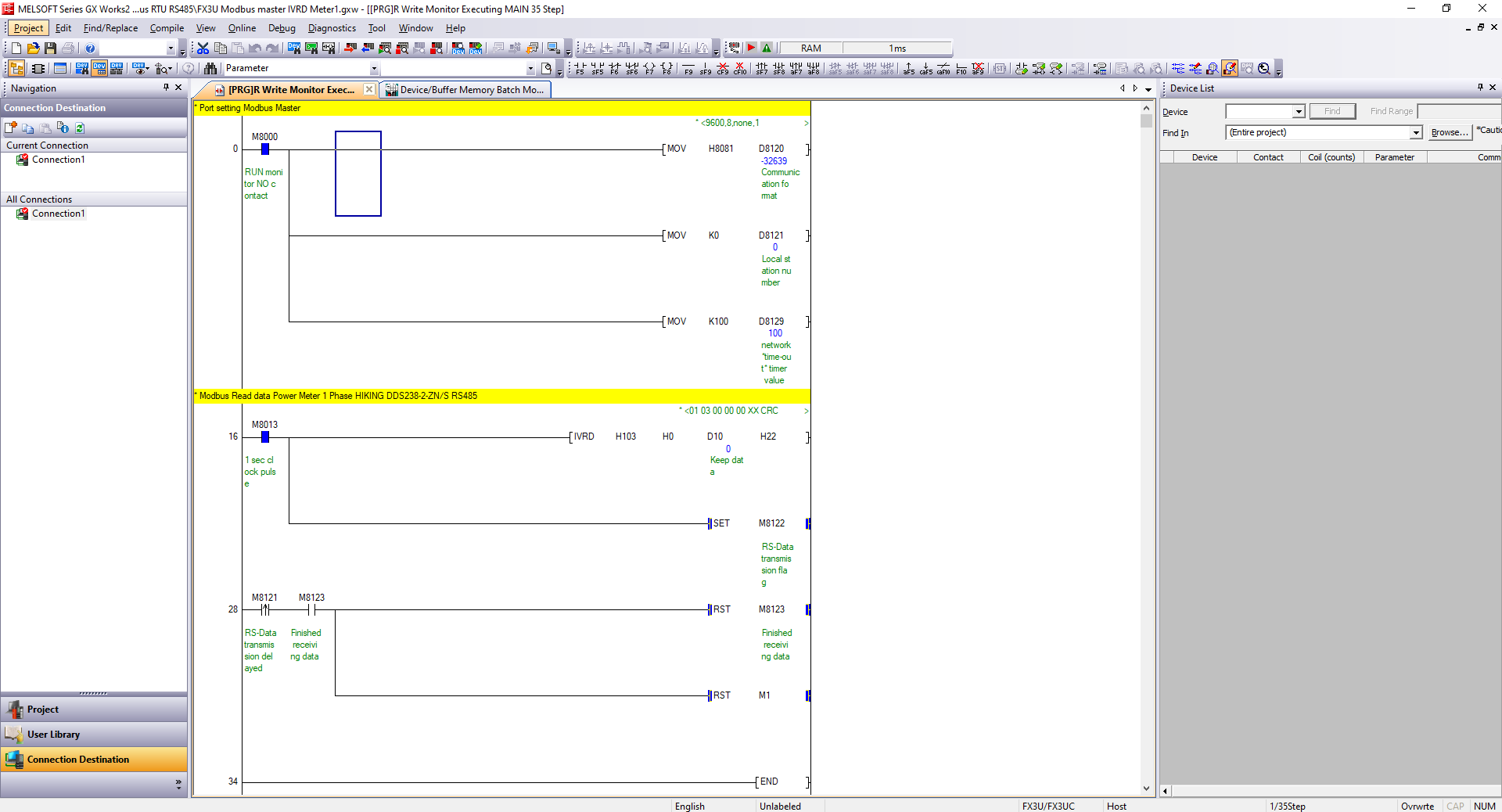Expand the Find In combo box
This screenshot has height=812, width=1502.
pos(1415,133)
